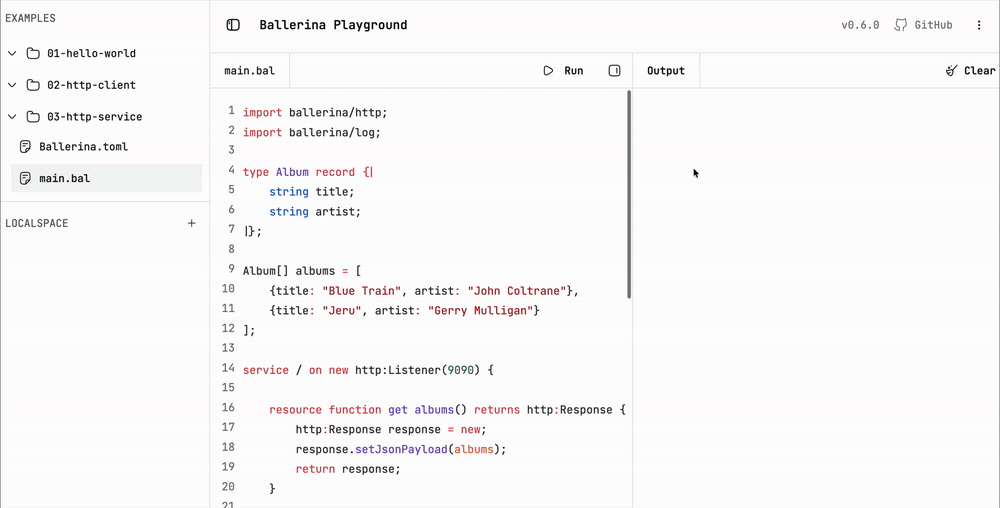Add new item to LOCALSPACE
1000x508 pixels.
tap(191, 223)
